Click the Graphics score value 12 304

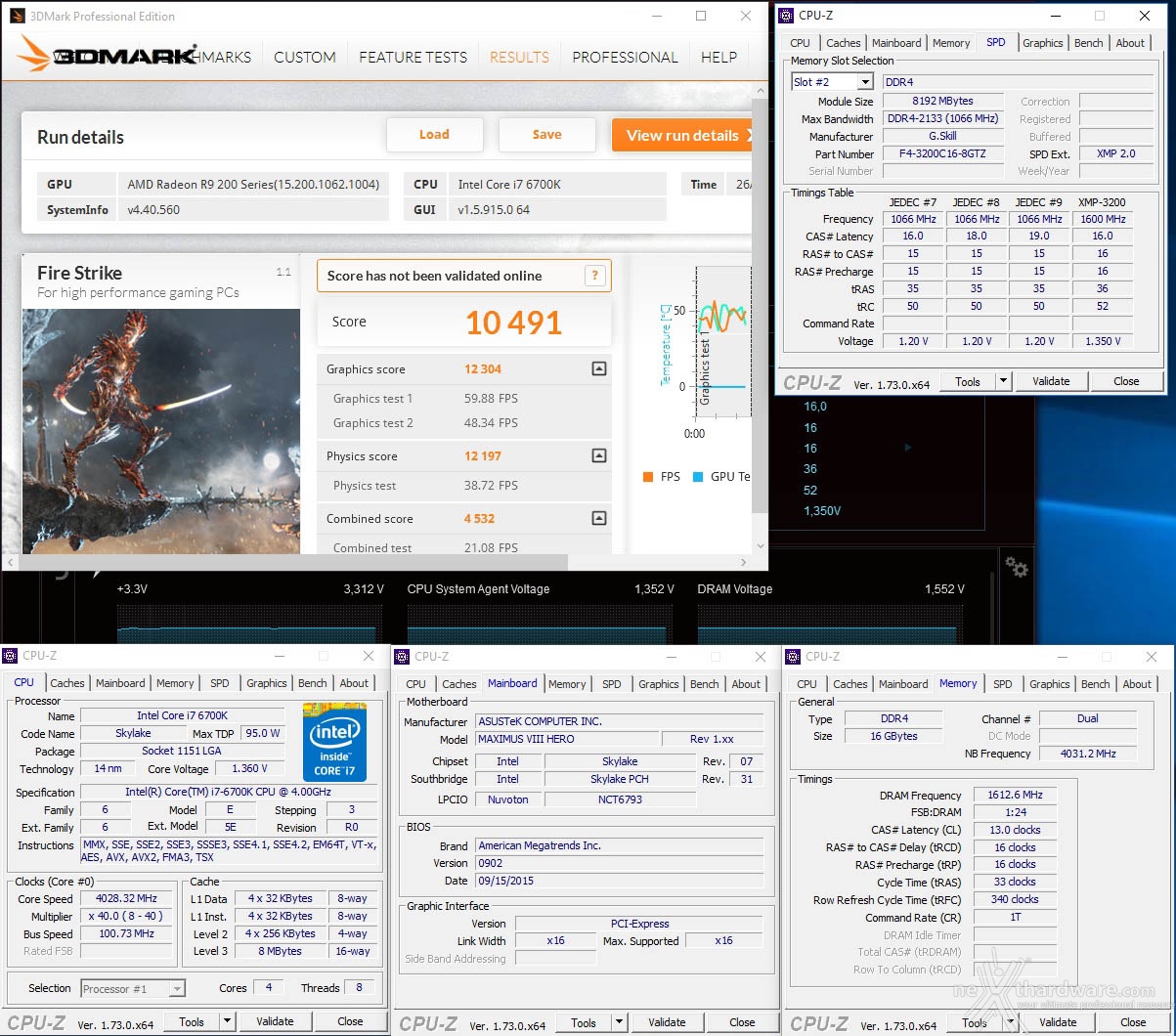[x=483, y=369]
